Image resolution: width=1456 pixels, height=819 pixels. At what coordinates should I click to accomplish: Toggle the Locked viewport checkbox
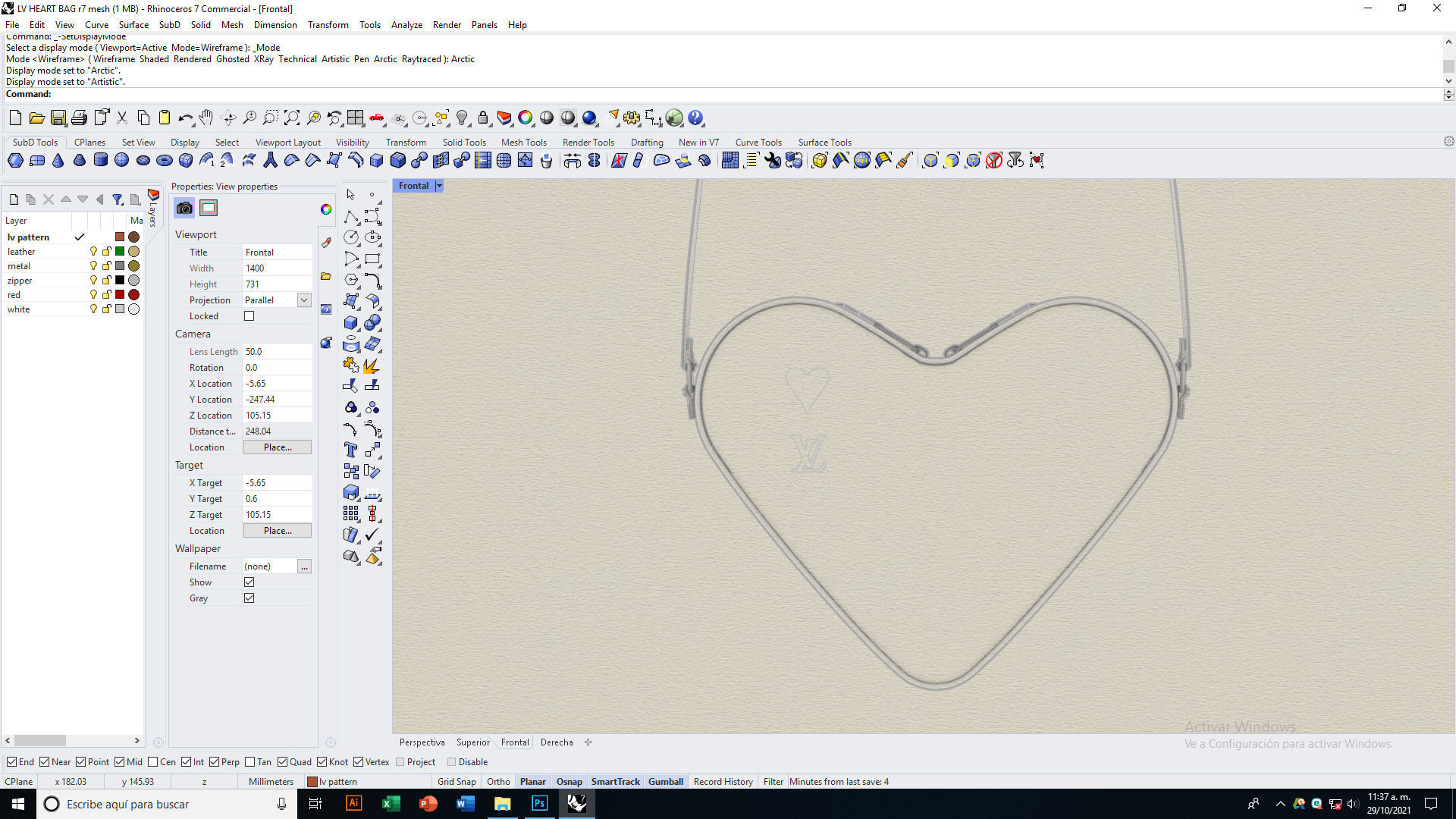point(249,316)
